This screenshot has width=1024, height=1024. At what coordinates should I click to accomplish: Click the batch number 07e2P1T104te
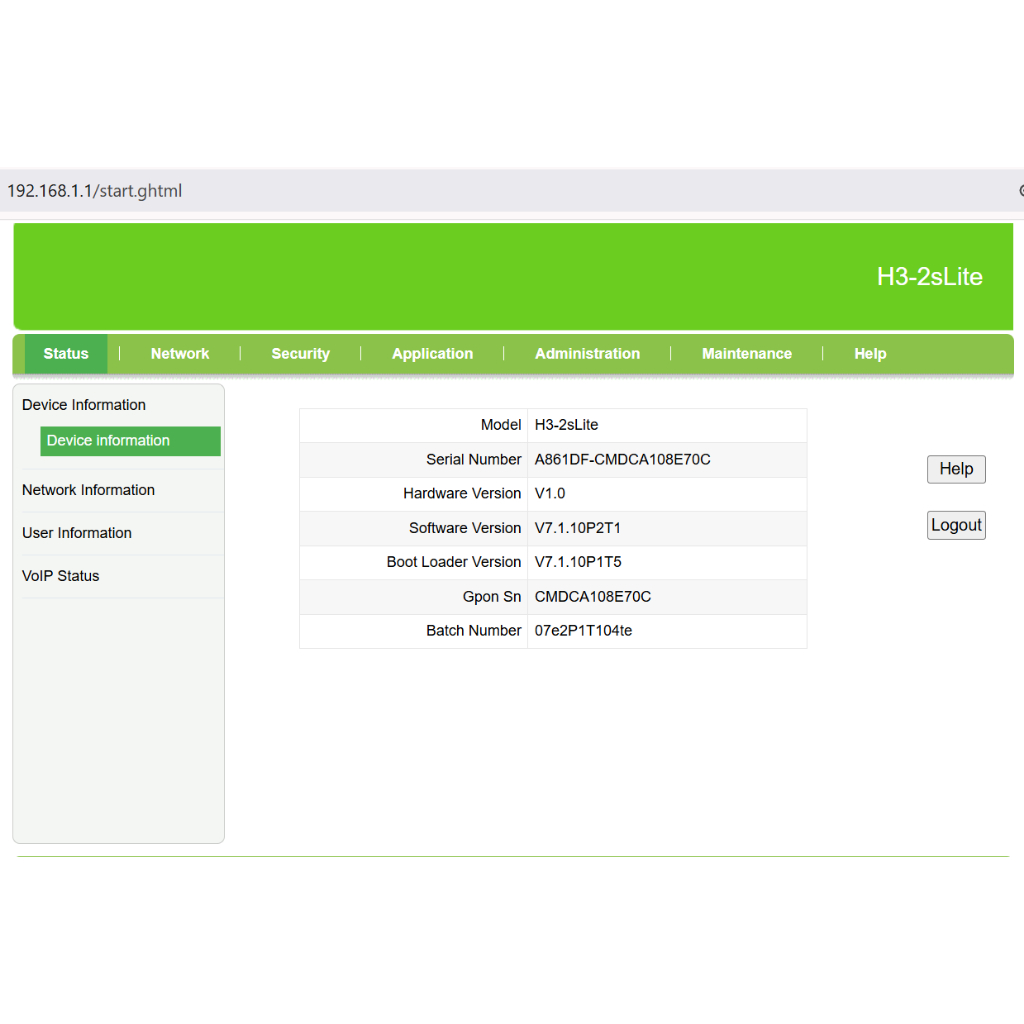click(583, 631)
